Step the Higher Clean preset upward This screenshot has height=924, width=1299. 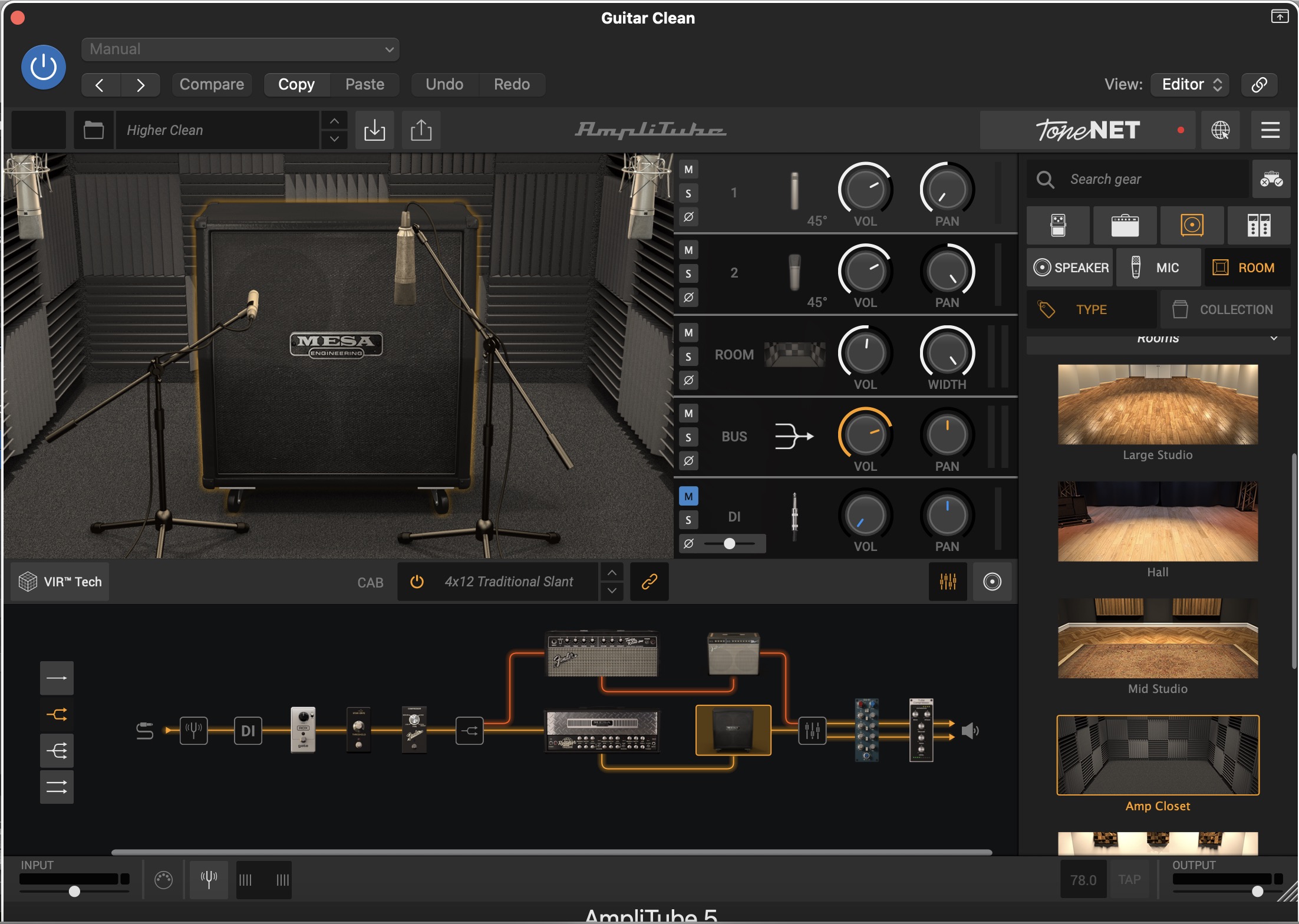click(334, 121)
